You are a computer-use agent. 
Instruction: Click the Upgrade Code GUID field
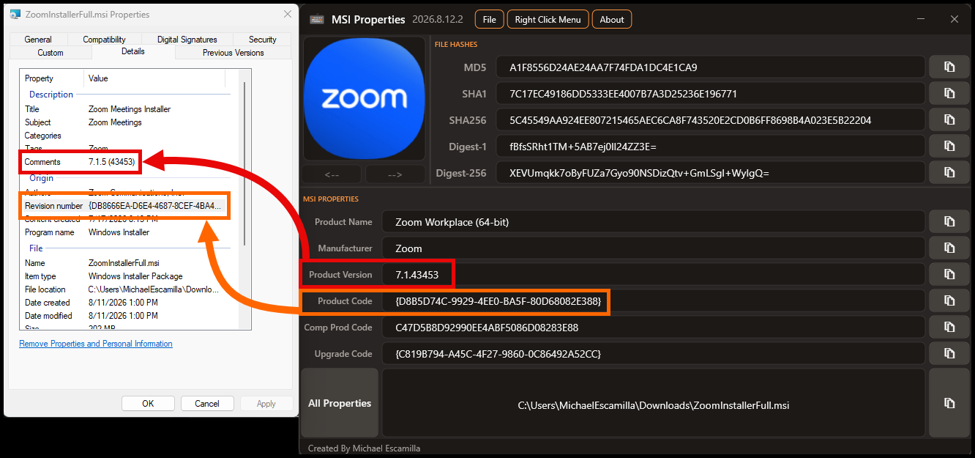click(653, 354)
